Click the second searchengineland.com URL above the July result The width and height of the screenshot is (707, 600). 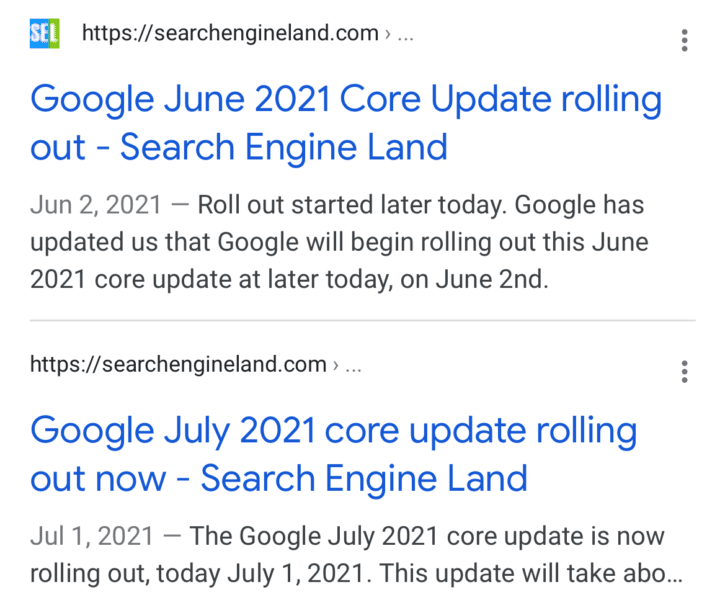coord(178,364)
